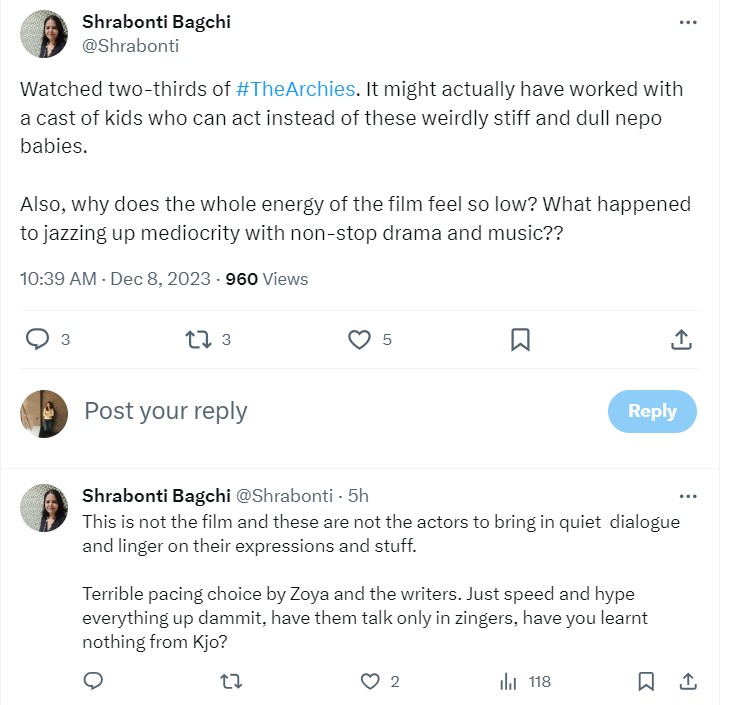Open the 10:39 AM Dec 8 timestamp
Viewport: 736px width, 705px height.
click(x=115, y=279)
